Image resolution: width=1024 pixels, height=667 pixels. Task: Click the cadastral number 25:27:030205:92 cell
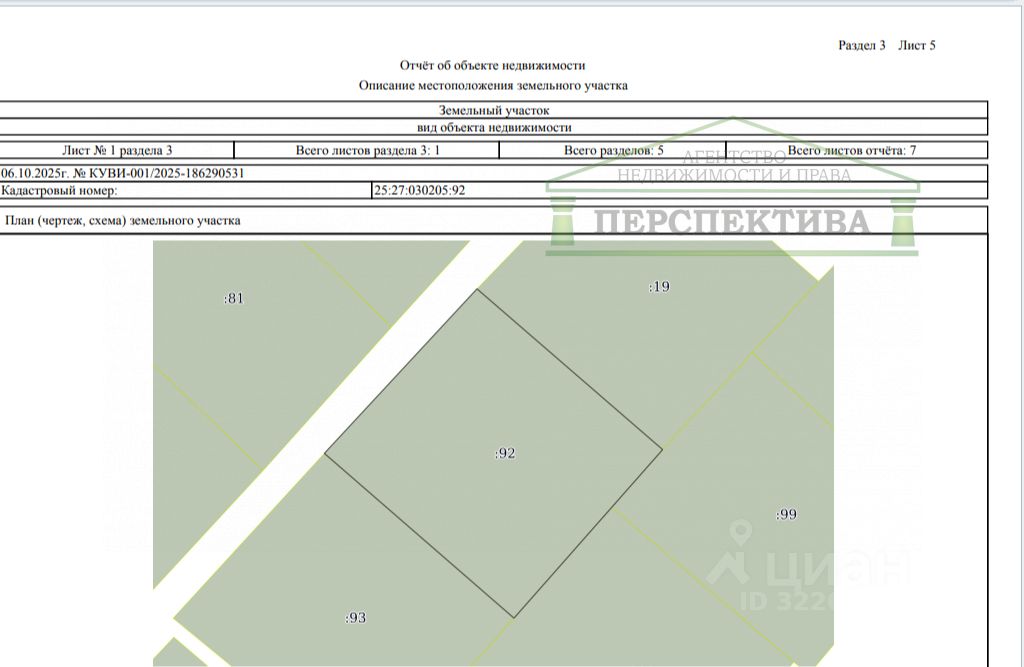click(x=679, y=190)
